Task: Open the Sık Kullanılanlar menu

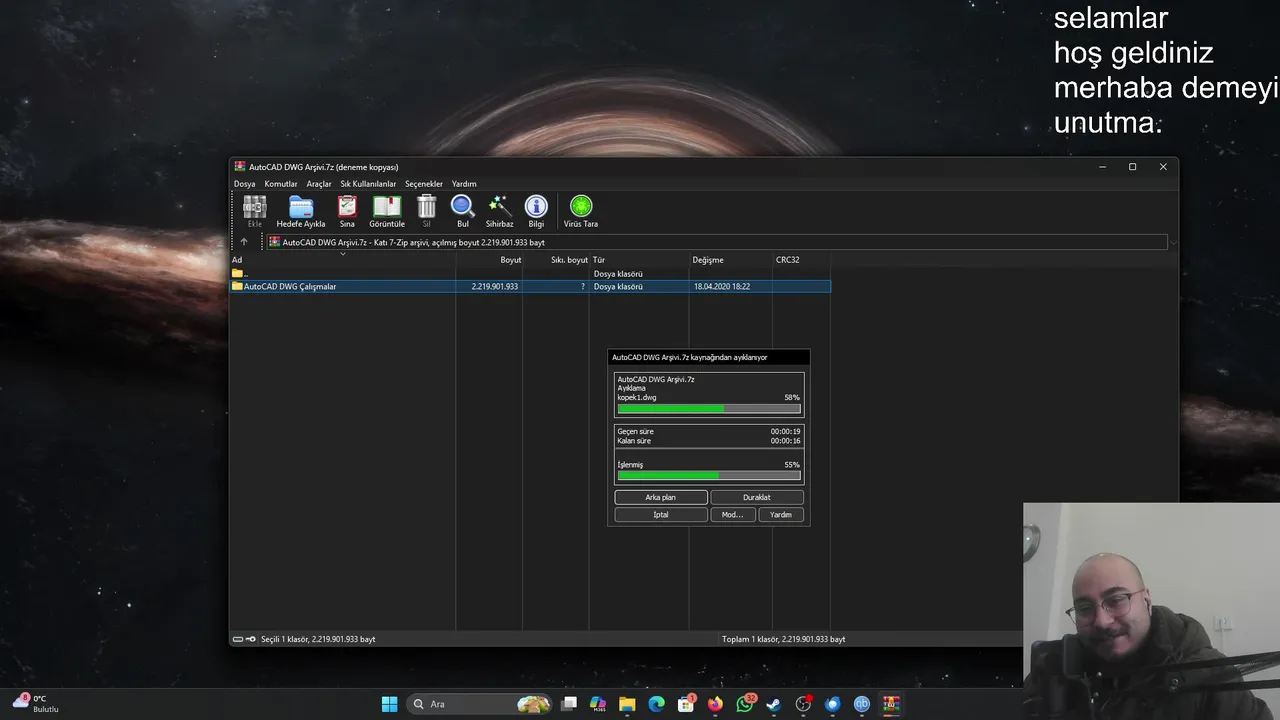Action: coord(368,184)
